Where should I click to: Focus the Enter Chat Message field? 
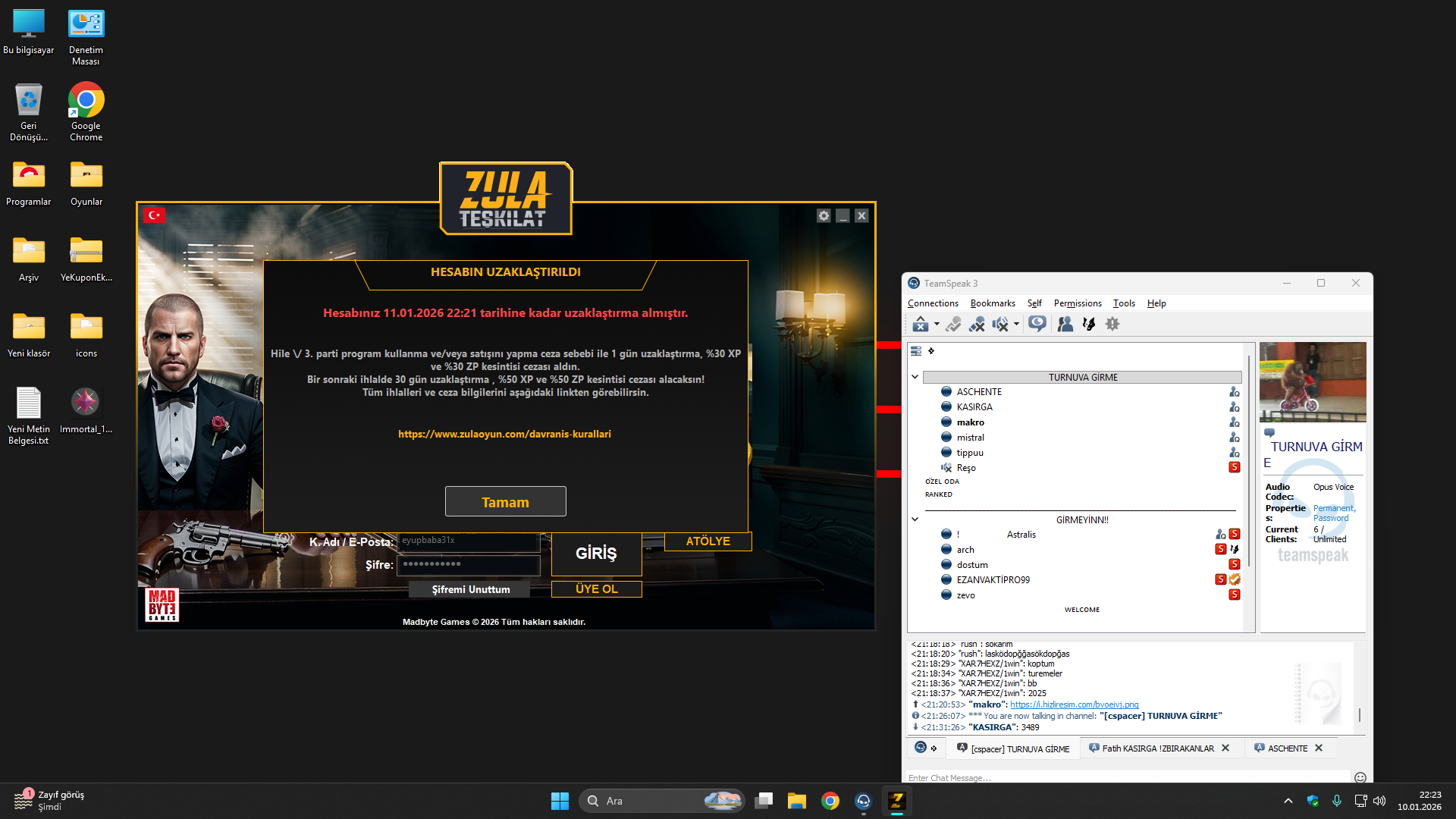(x=1128, y=778)
